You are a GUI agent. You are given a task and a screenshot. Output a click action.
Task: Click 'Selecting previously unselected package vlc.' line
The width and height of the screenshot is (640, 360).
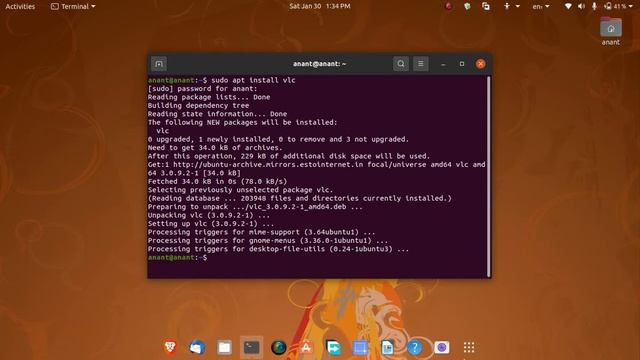(x=240, y=190)
